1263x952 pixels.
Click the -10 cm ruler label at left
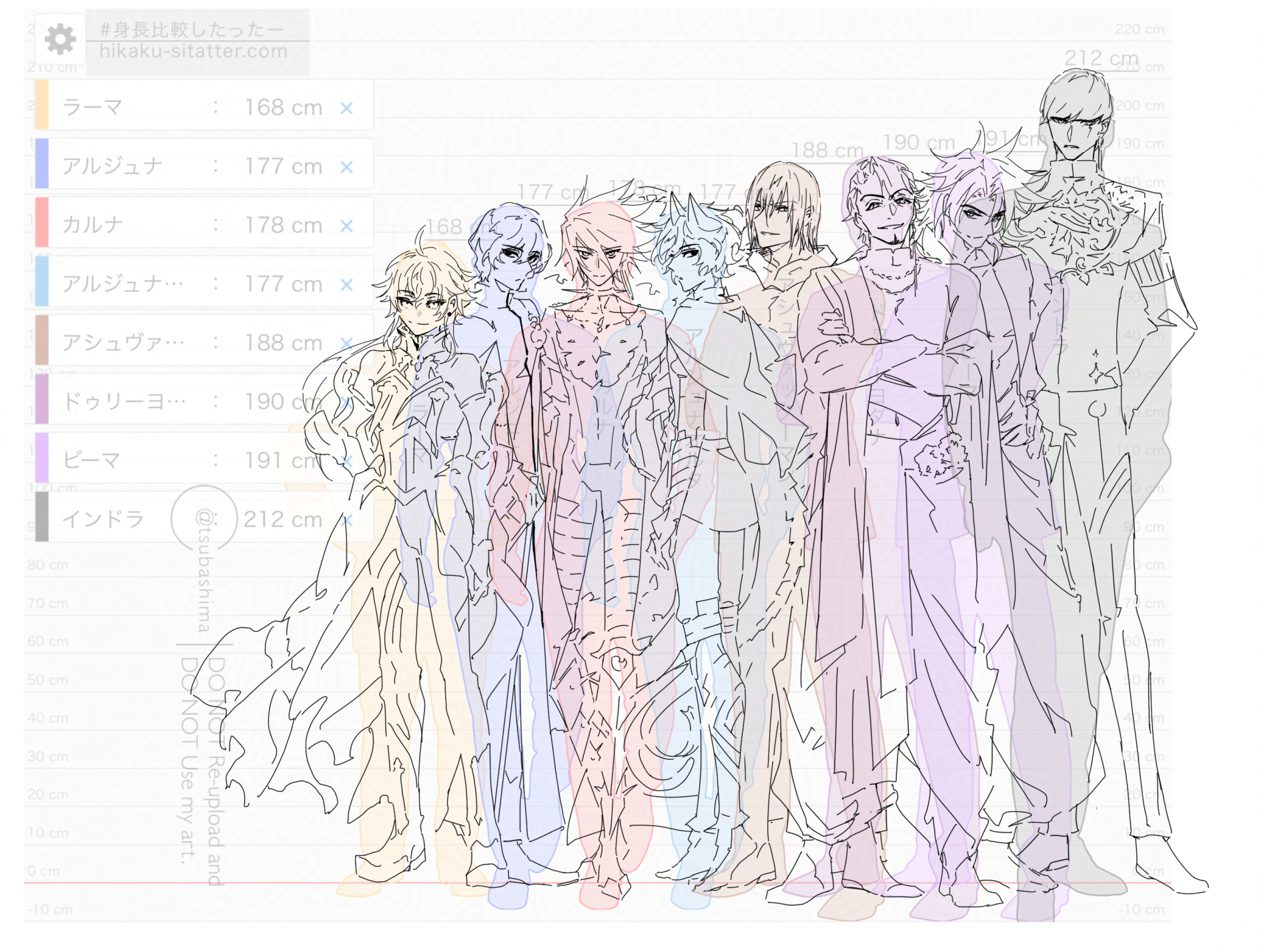[50, 910]
